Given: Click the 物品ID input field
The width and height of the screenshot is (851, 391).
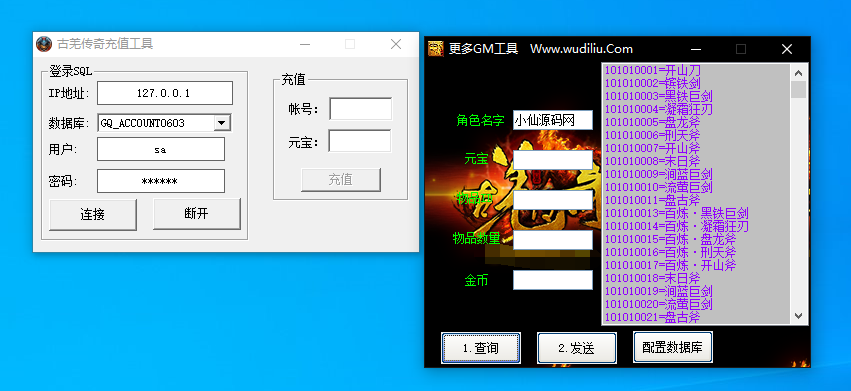Looking at the screenshot, I should tap(552, 200).
